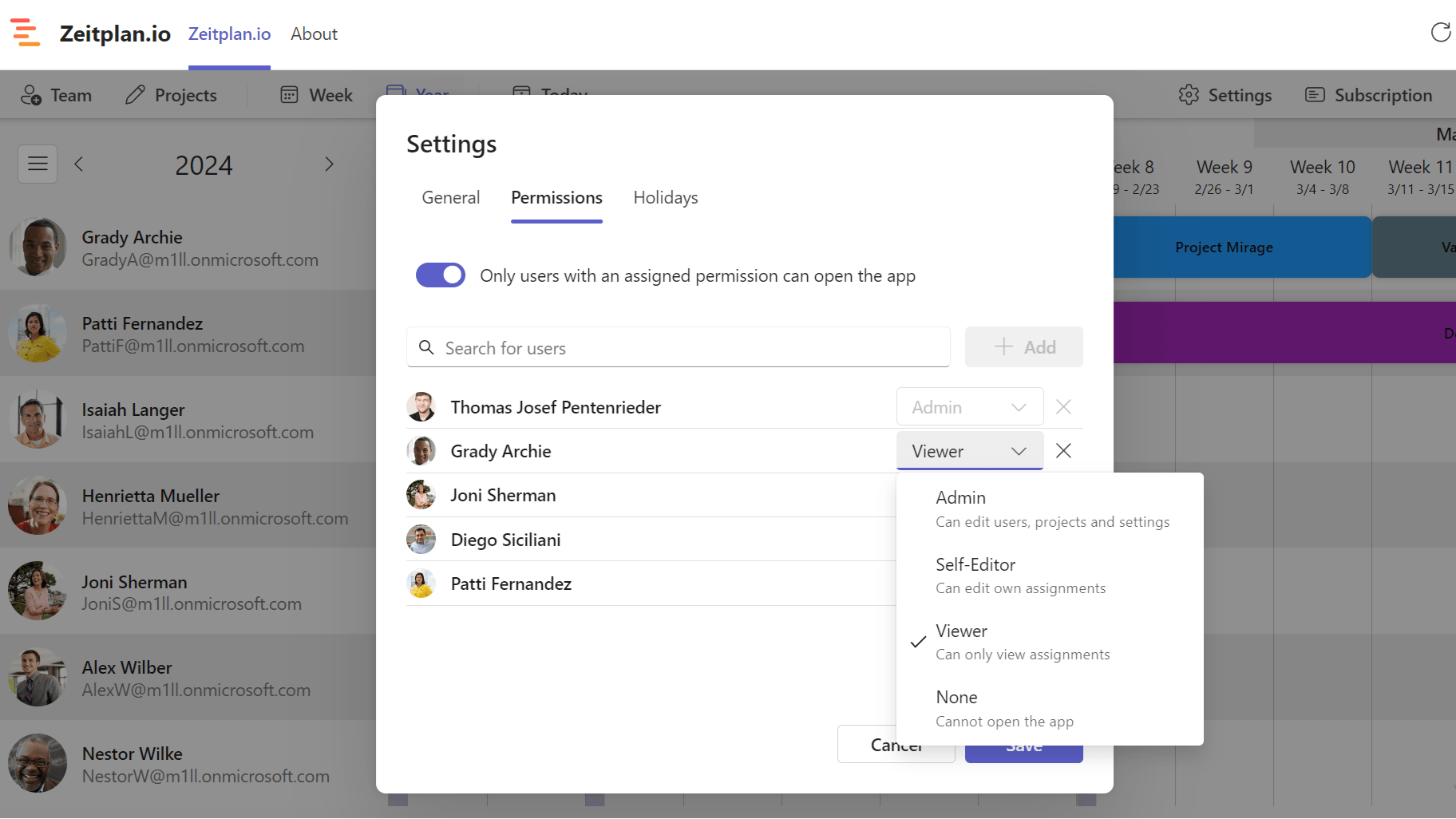Click the Search for users field

pos(679,348)
